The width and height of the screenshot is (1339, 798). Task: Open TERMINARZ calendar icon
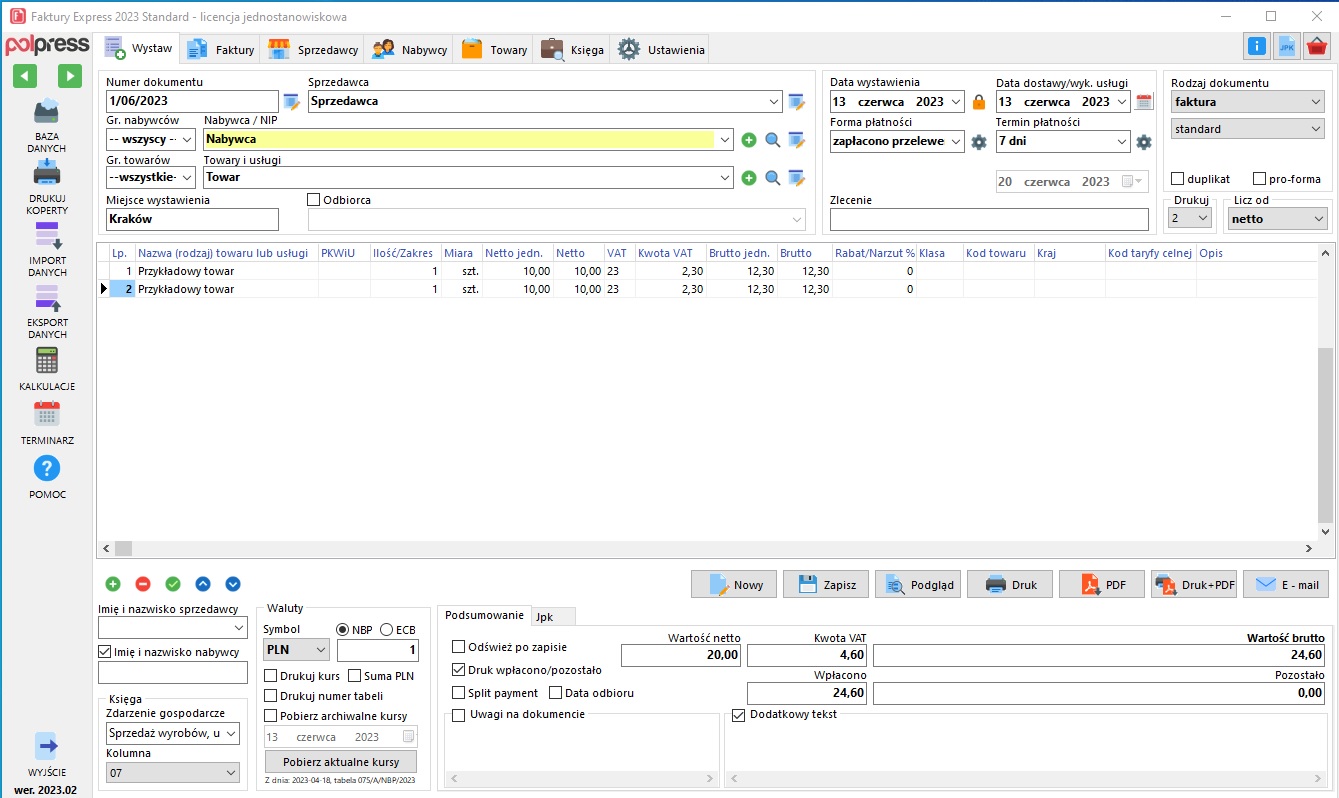click(46, 414)
